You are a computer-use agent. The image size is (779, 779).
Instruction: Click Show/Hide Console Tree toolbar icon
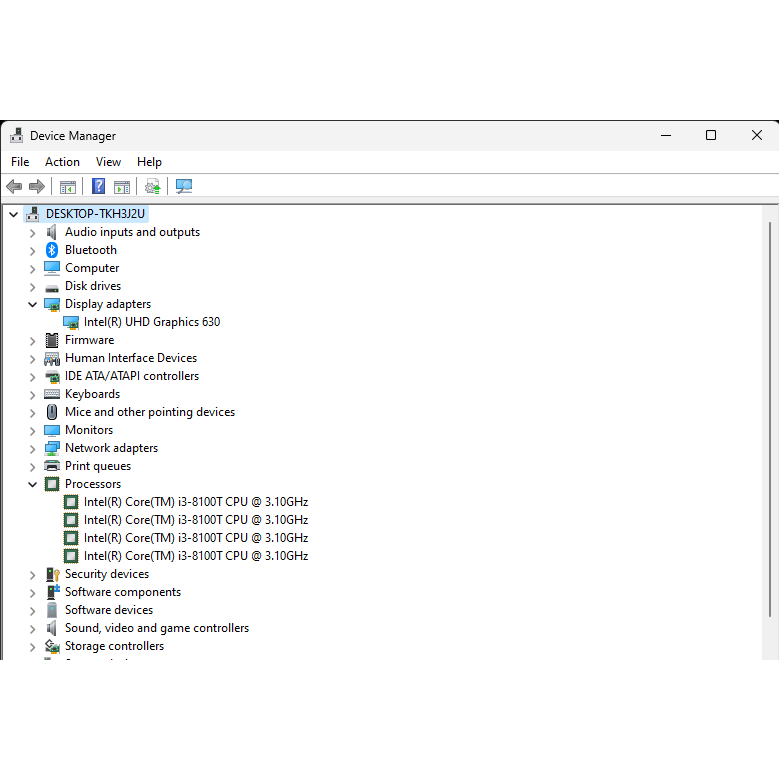(68, 186)
